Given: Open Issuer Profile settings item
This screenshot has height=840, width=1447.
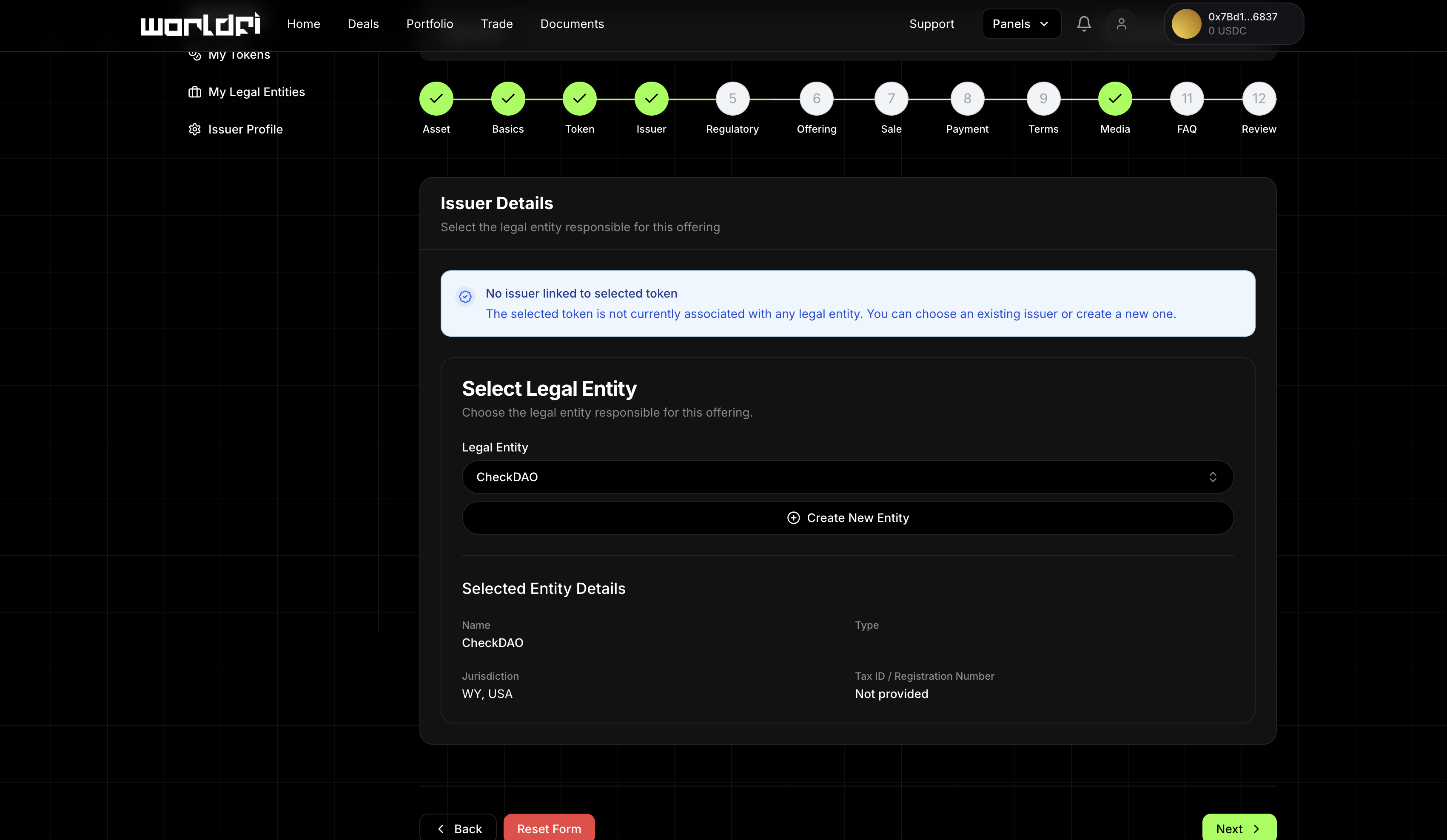Looking at the screenshot, I should pos(245,129).
